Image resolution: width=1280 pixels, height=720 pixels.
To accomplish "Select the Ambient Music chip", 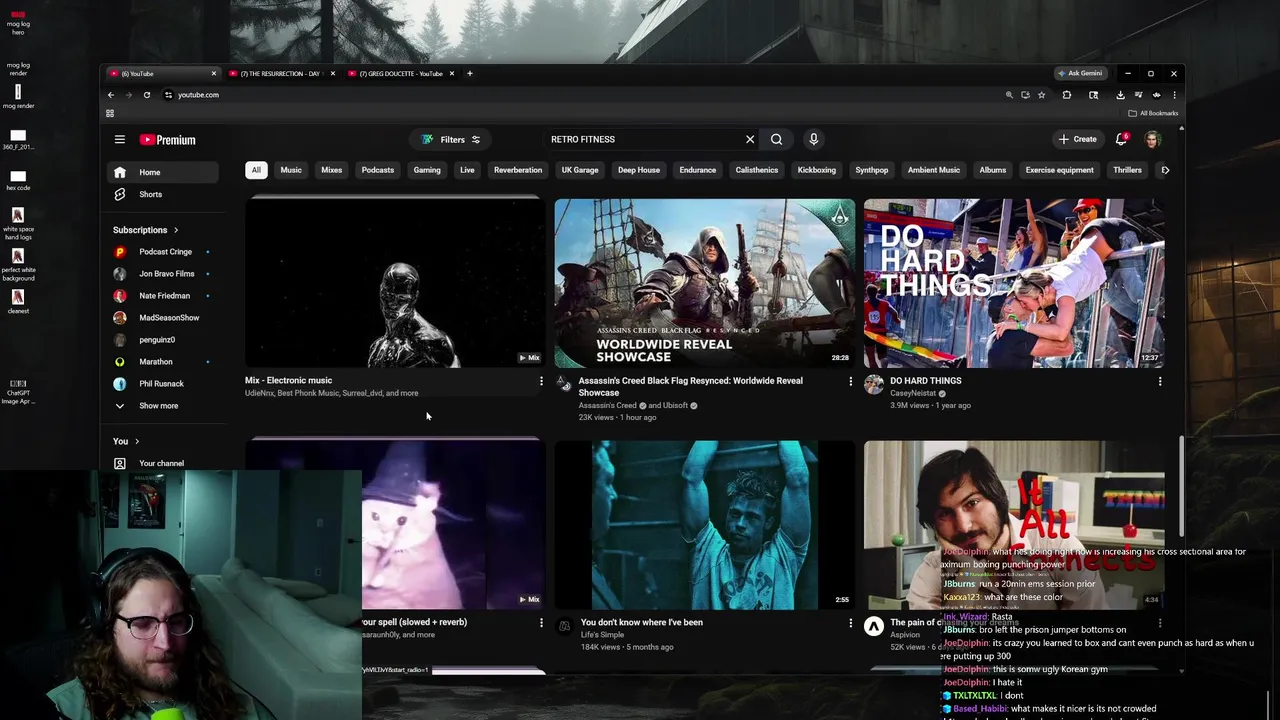I will point(934,170).
